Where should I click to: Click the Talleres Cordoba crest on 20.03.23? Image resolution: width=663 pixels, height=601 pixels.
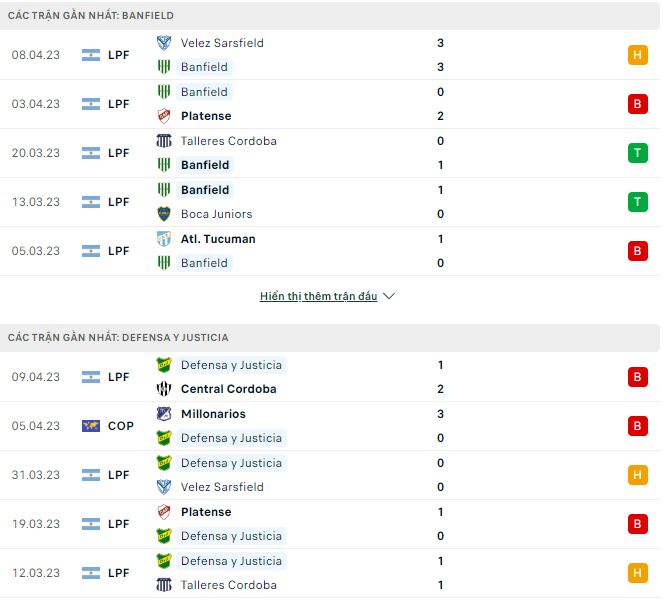pos(164,141)
